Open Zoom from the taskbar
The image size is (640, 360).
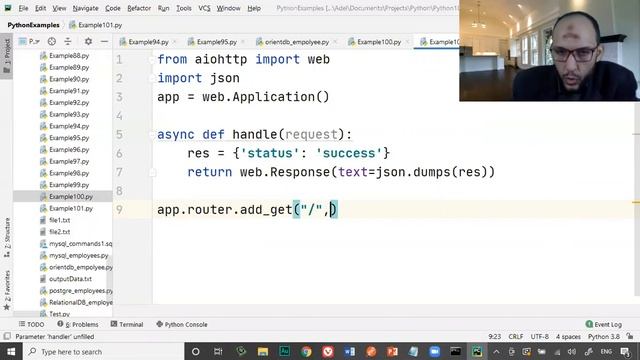(x=435, y=351)
